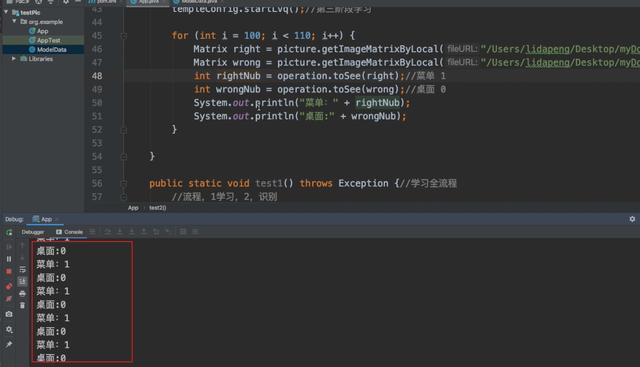
Task: Pause the running program
Action: pos(9,259)
